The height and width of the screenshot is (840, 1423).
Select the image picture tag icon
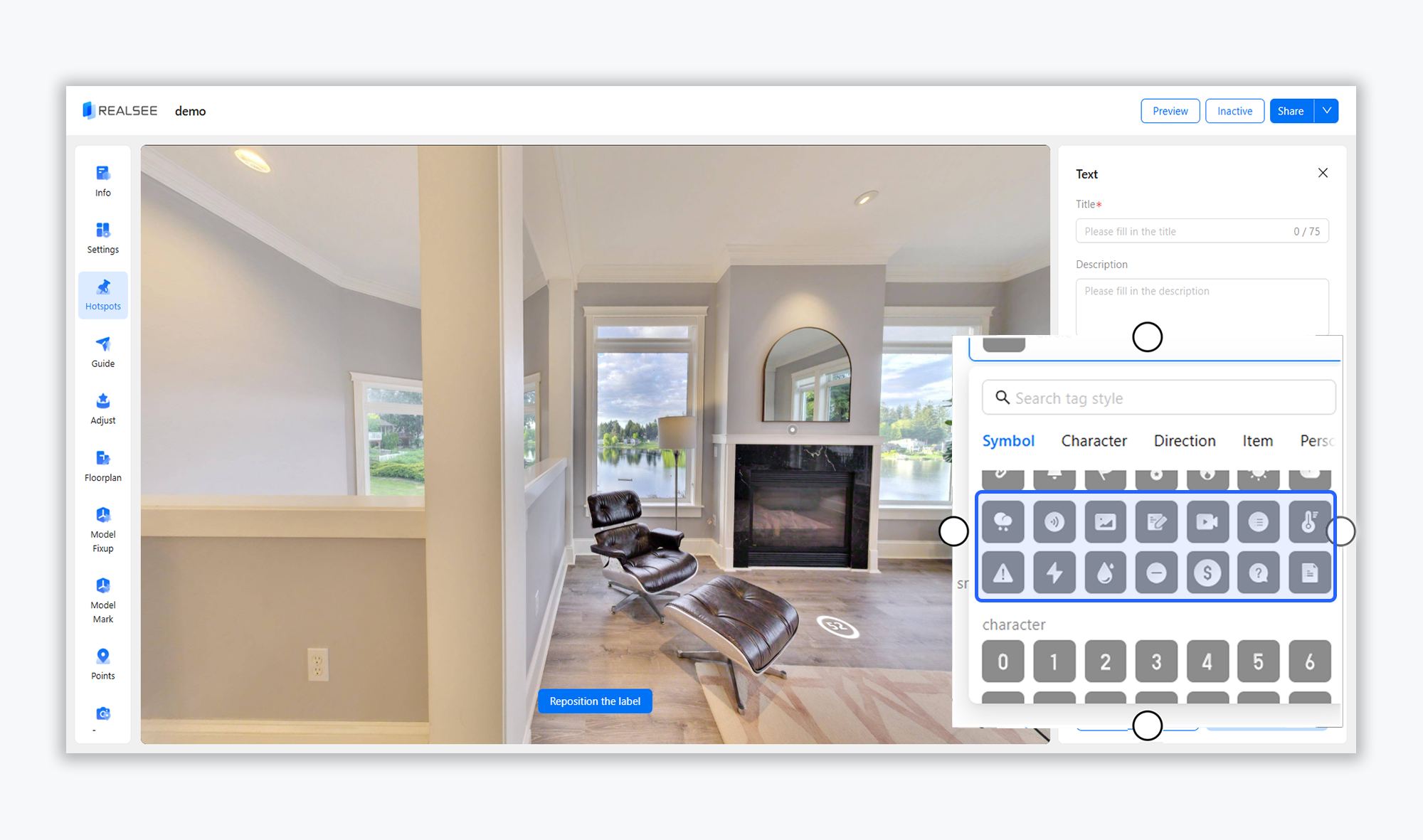point(1105,522)
